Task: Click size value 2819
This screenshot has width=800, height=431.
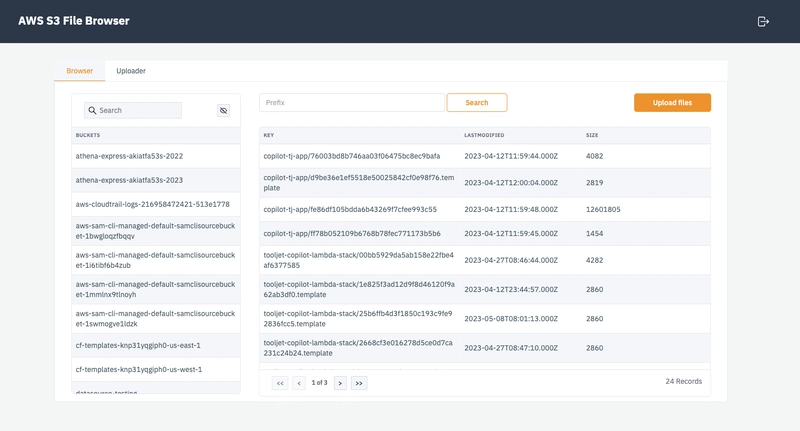Action: point(594,183)
